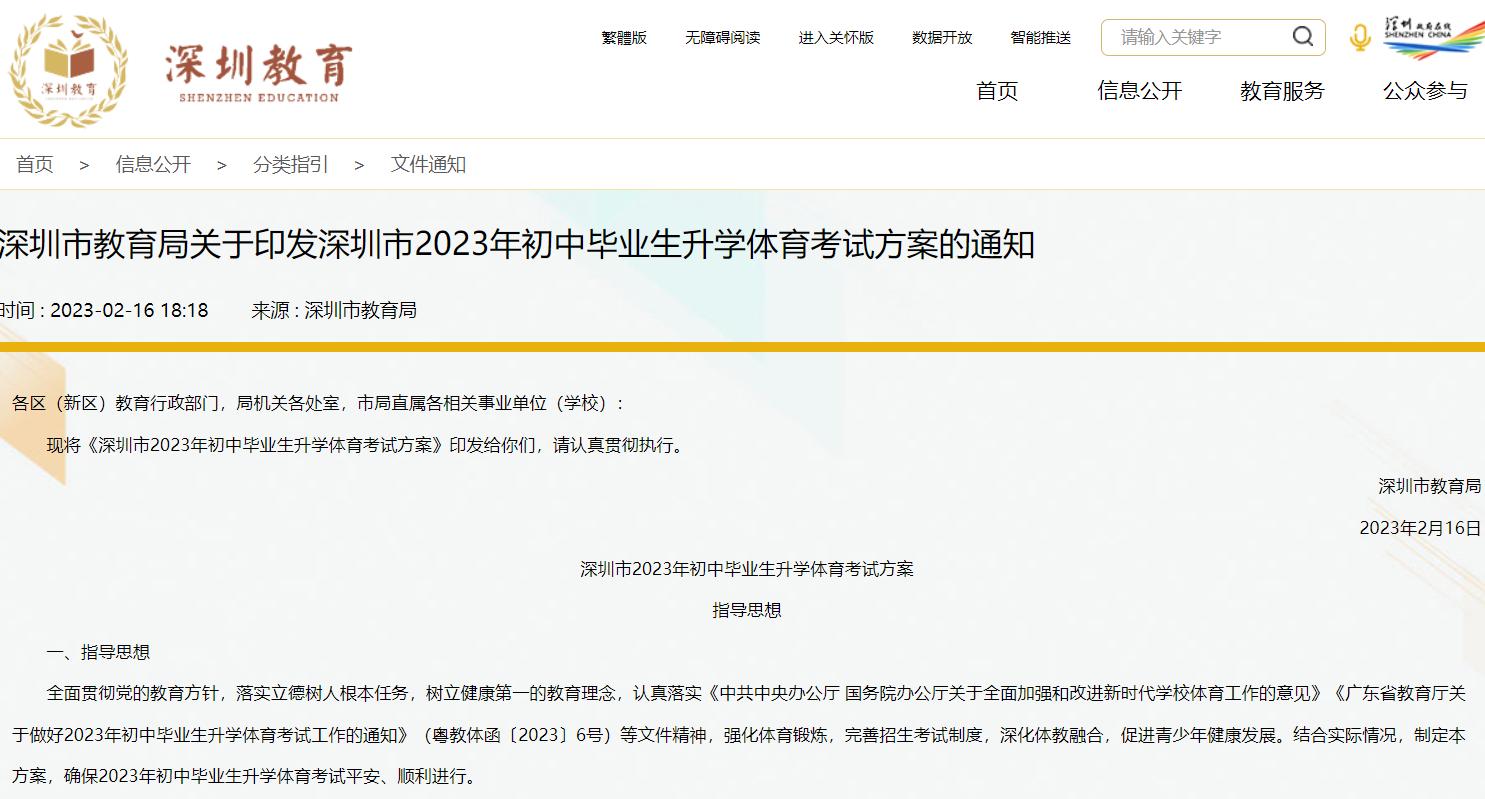
Task: Open the 信息公开 navigation menu
Action: (1139, 92)
